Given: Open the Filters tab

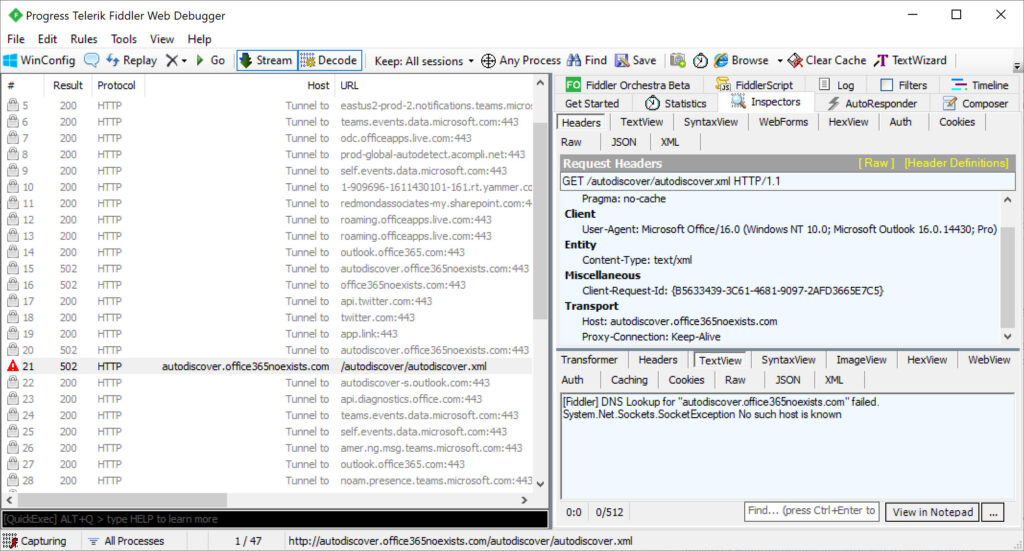Looking at the screenshot, I should [x=904, y=85].
